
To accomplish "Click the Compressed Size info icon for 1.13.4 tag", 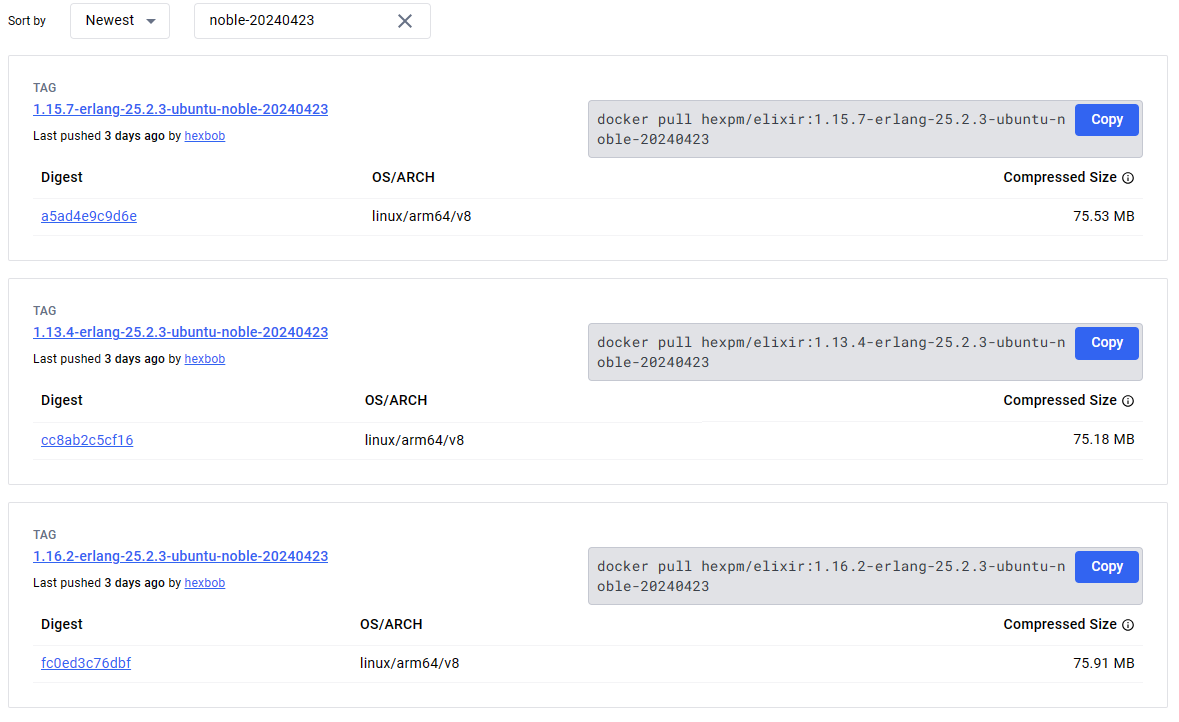I will [1128, 400].
